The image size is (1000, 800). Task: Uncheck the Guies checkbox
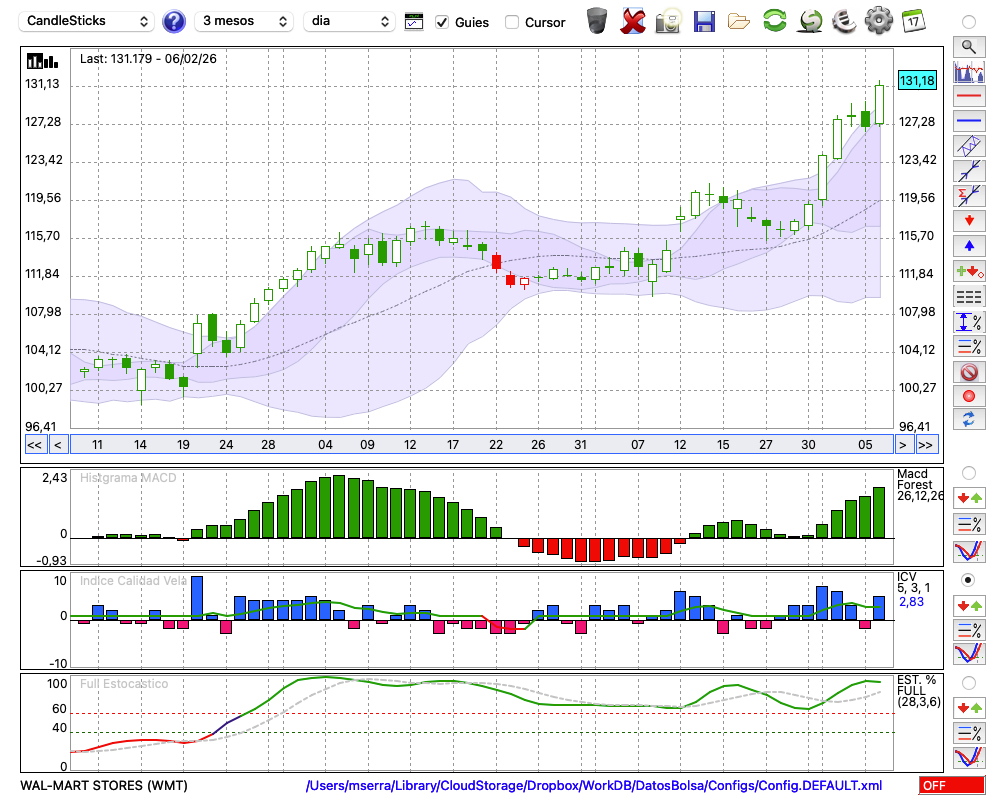(443, 22)
